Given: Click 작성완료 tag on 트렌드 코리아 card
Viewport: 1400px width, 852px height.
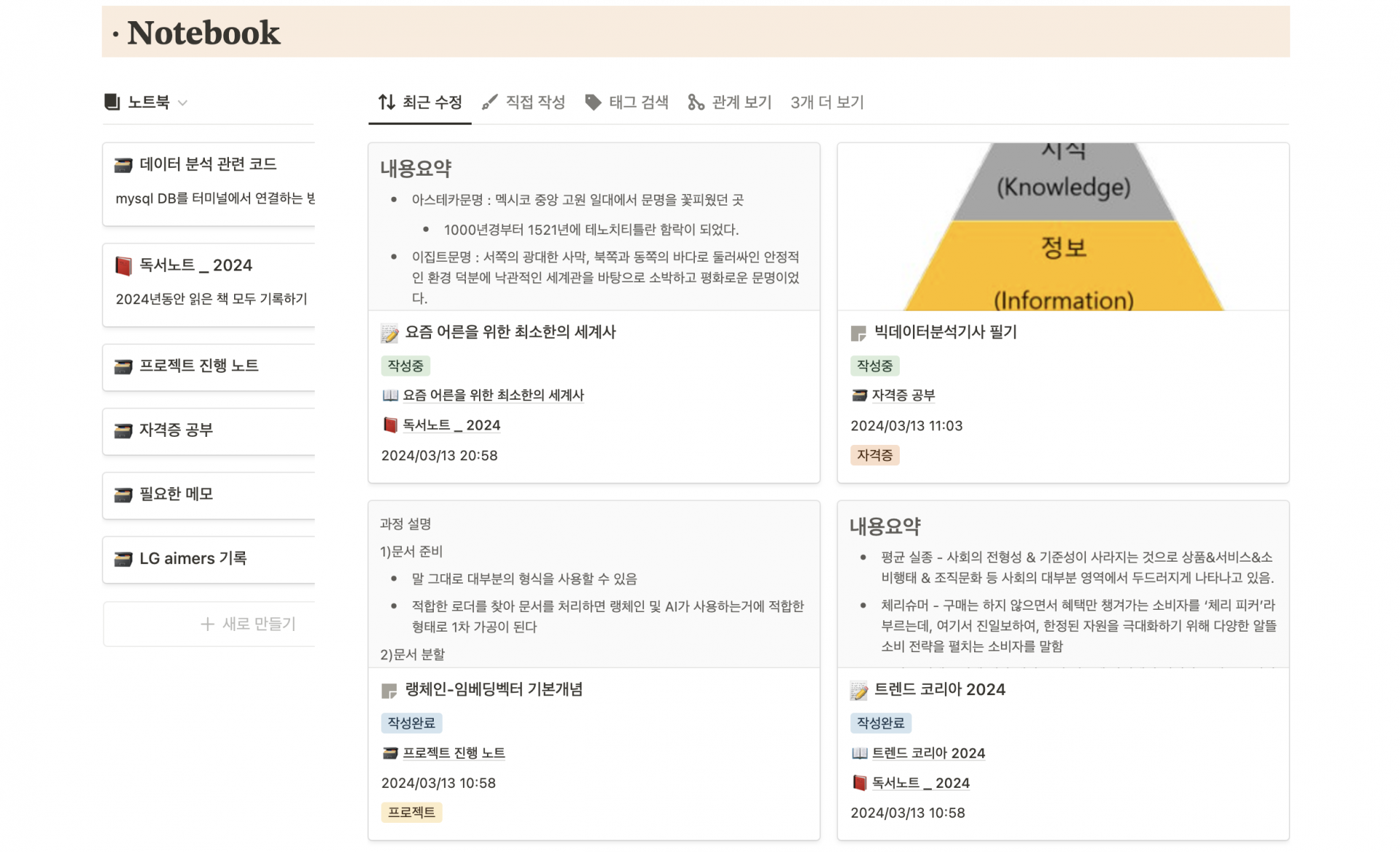Looking at the screenshot, I should point(881,723).
